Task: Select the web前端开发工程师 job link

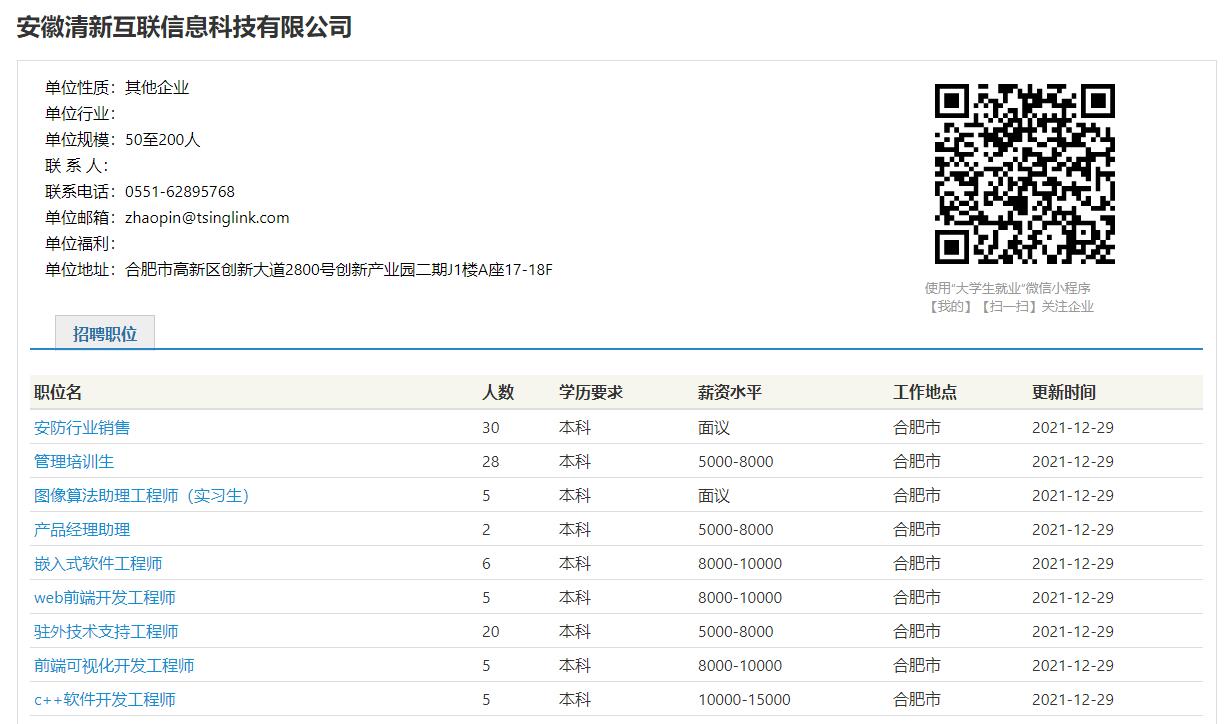Action: (x=105, y=598)
